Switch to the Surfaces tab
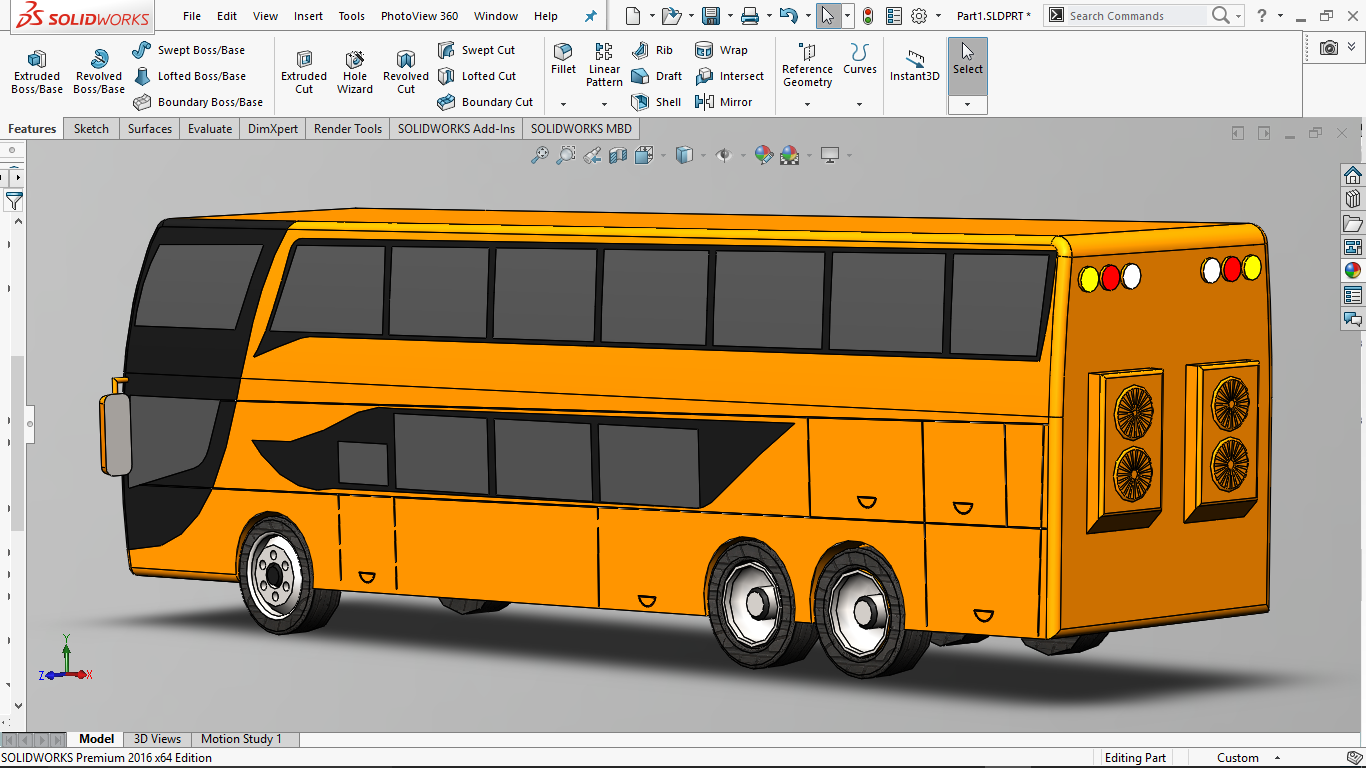 [150, 129]
